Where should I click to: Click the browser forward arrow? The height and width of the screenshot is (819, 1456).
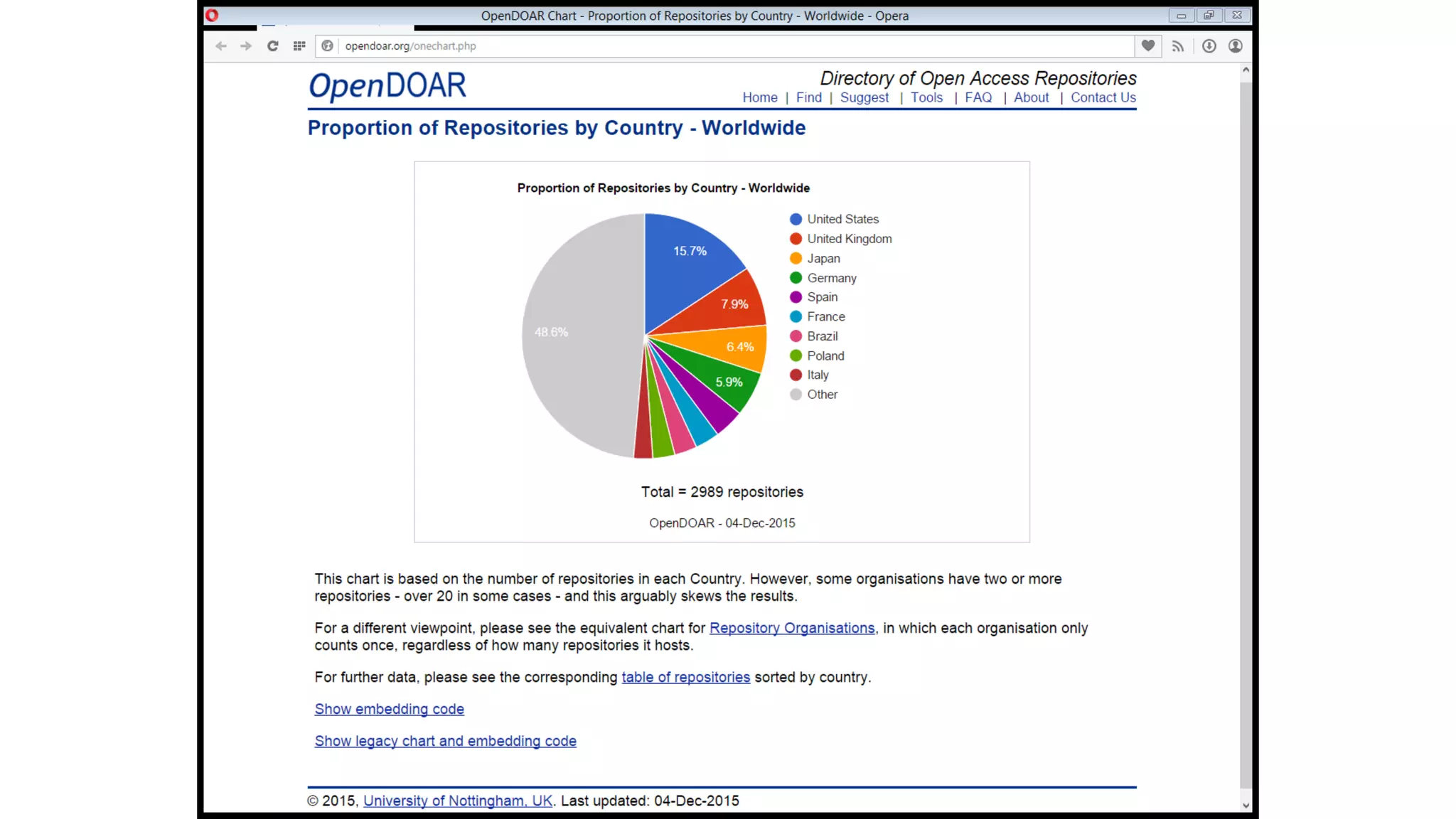(x=246, y=46)
